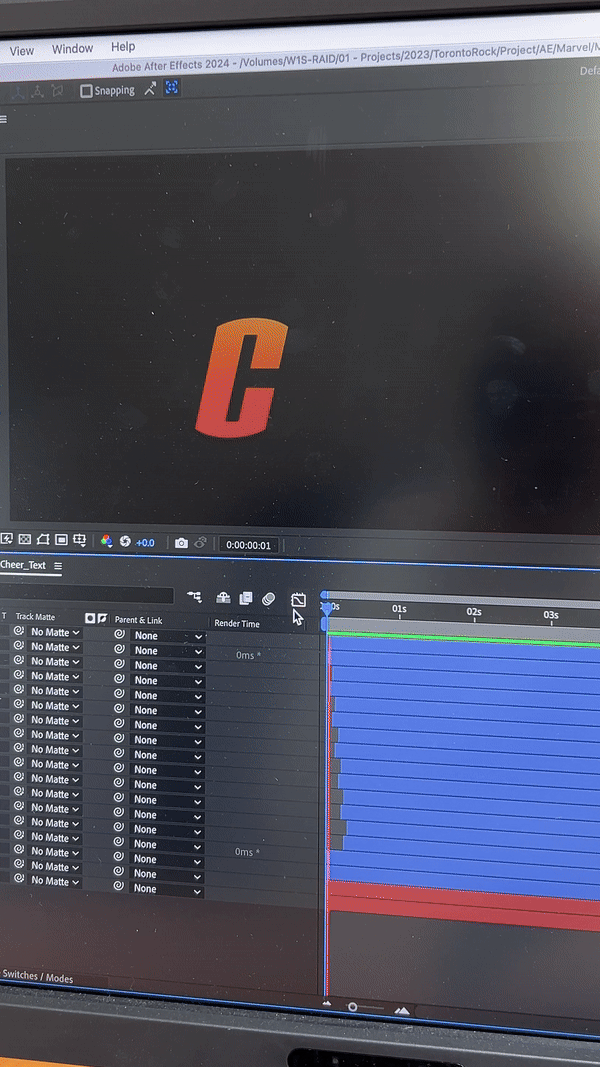Select the View Axis mode icon

(x=57, y=91)
